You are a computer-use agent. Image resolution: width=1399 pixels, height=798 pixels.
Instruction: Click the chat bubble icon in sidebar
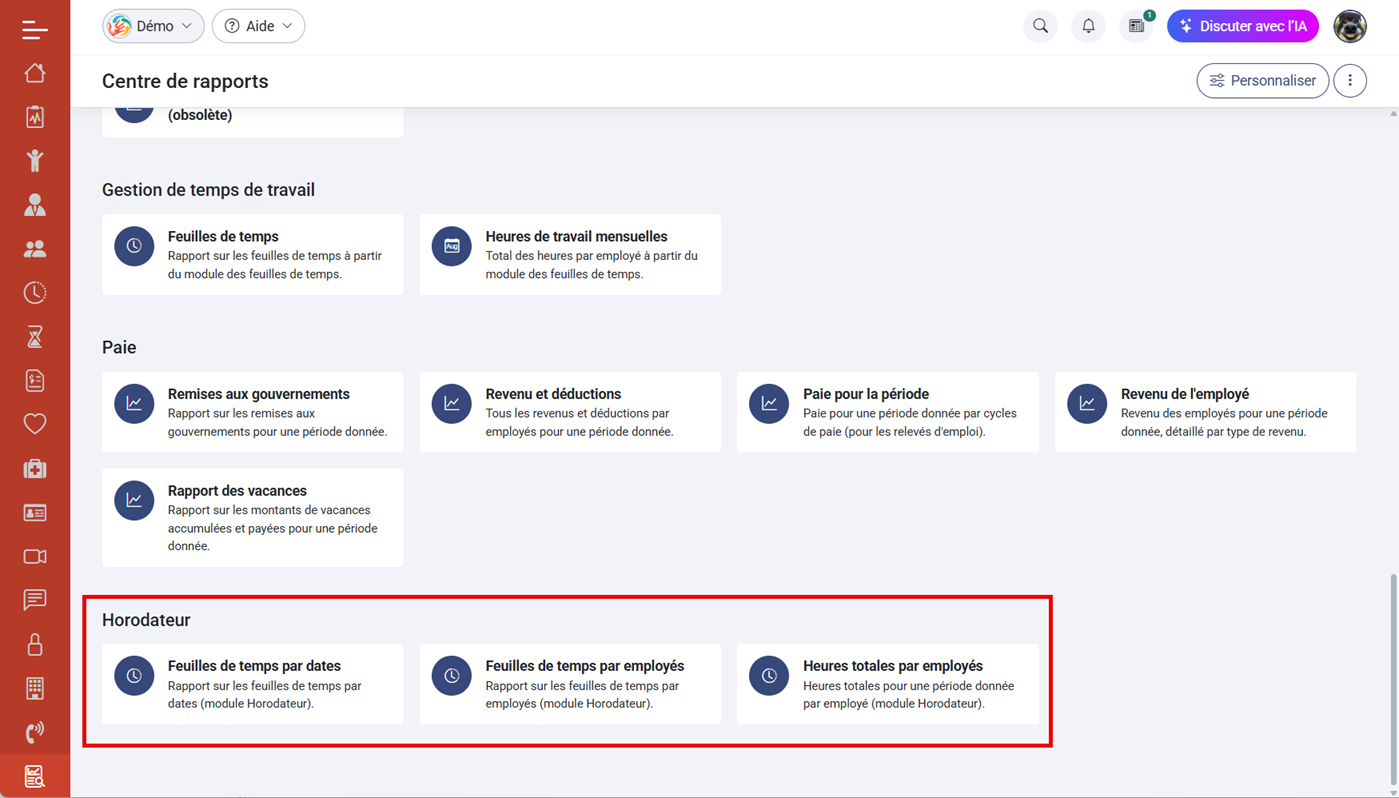pos(35,600)
